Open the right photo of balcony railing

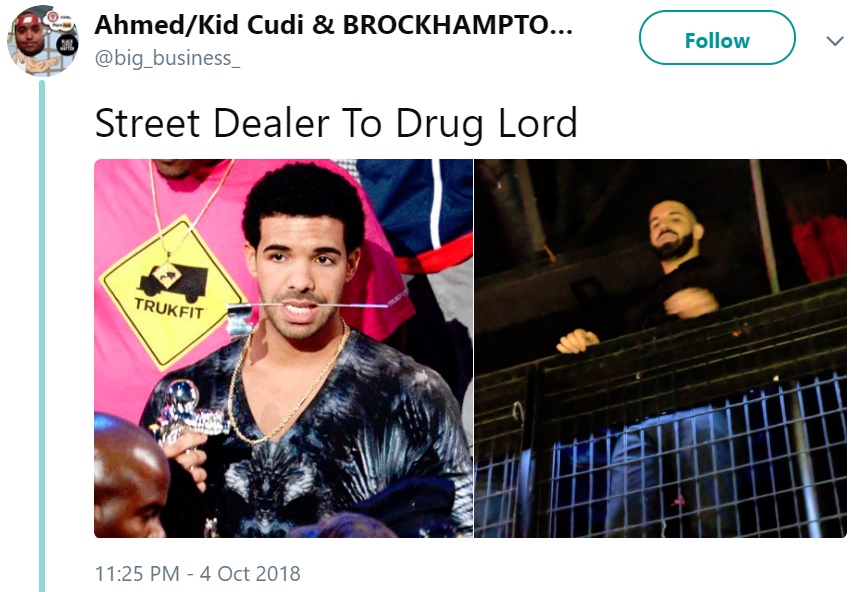661,348
